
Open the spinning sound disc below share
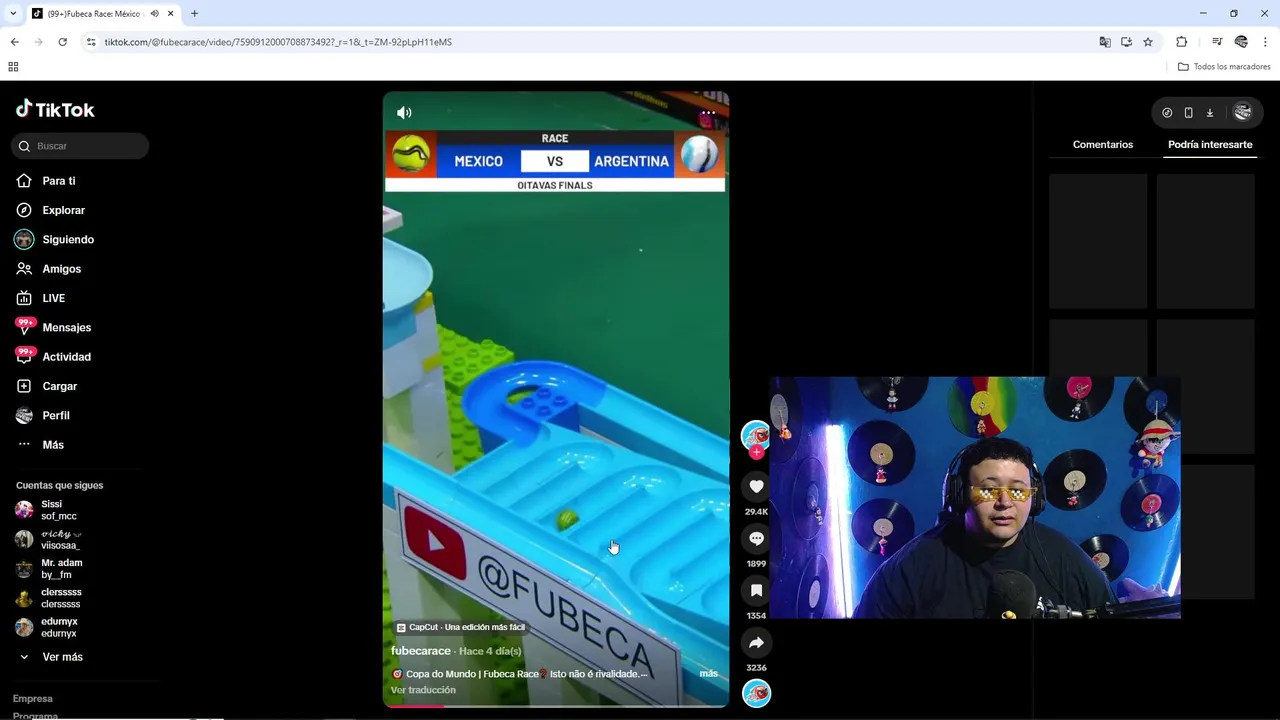[756, 693]
